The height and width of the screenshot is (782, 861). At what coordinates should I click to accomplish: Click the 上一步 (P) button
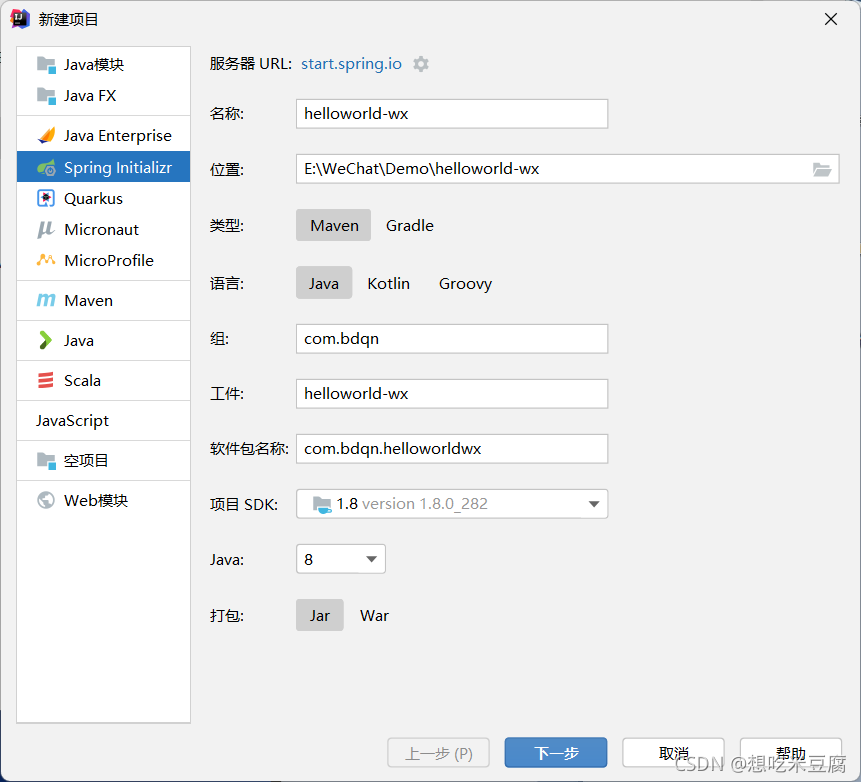point(438,752)
